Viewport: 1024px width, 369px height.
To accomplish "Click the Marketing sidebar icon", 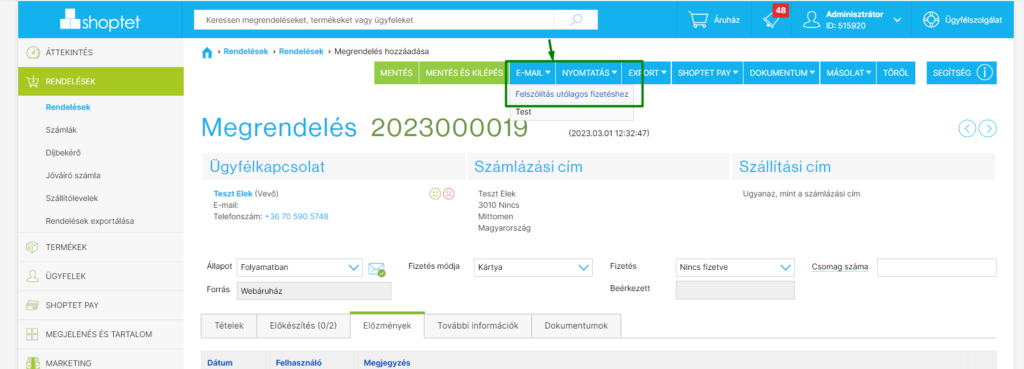I will (x=32, y=362).
